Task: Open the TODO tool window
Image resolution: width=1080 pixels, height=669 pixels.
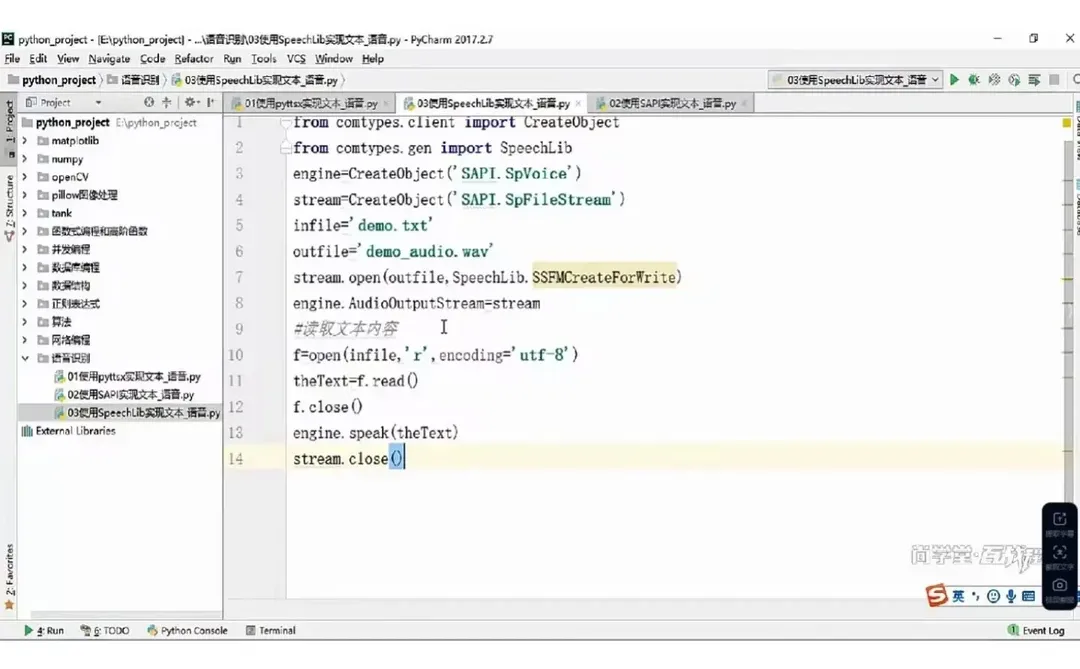Action: pos(103,630)
